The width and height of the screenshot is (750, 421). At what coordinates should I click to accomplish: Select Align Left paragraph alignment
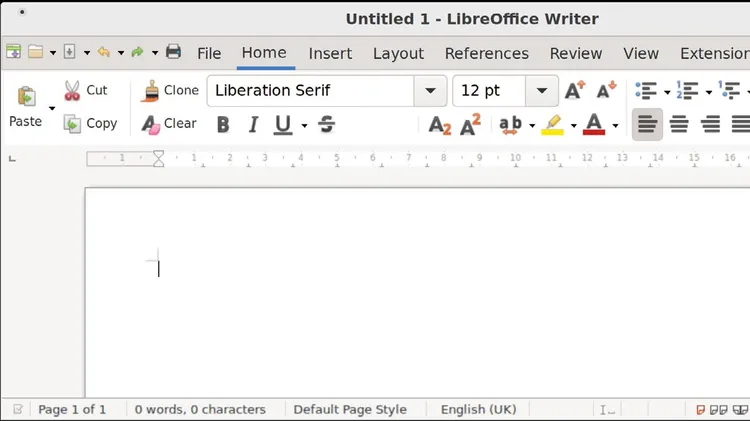click(647, 124)
